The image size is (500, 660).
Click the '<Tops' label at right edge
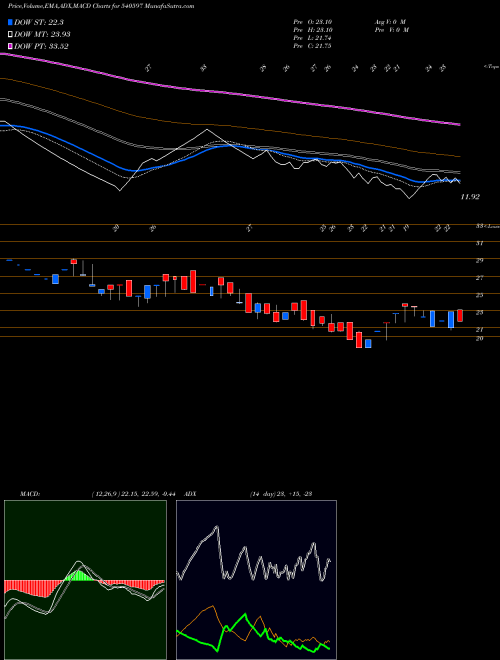[x=491, y=67]
